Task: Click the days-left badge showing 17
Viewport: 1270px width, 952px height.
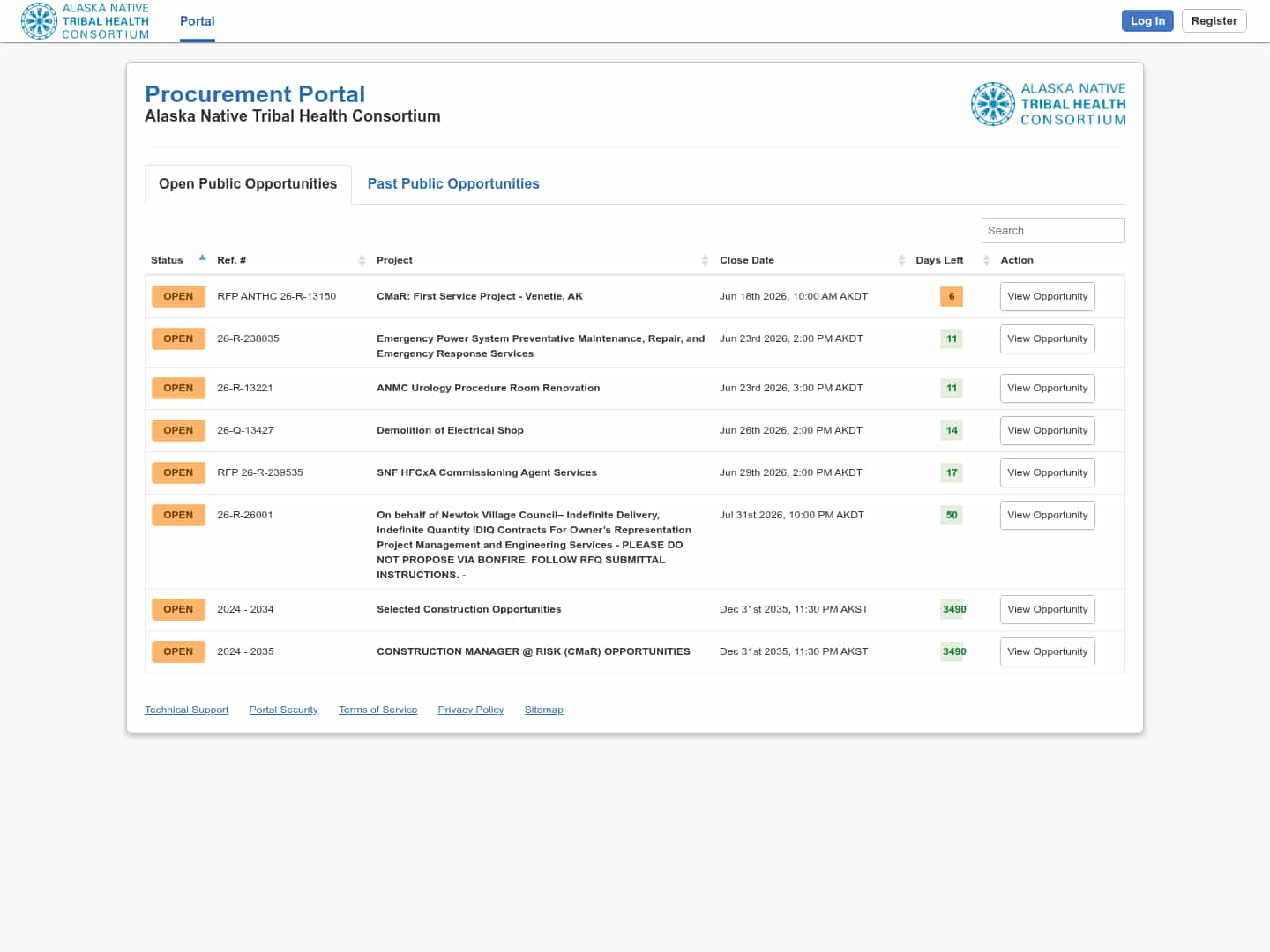Action: (x=952, y=472)
